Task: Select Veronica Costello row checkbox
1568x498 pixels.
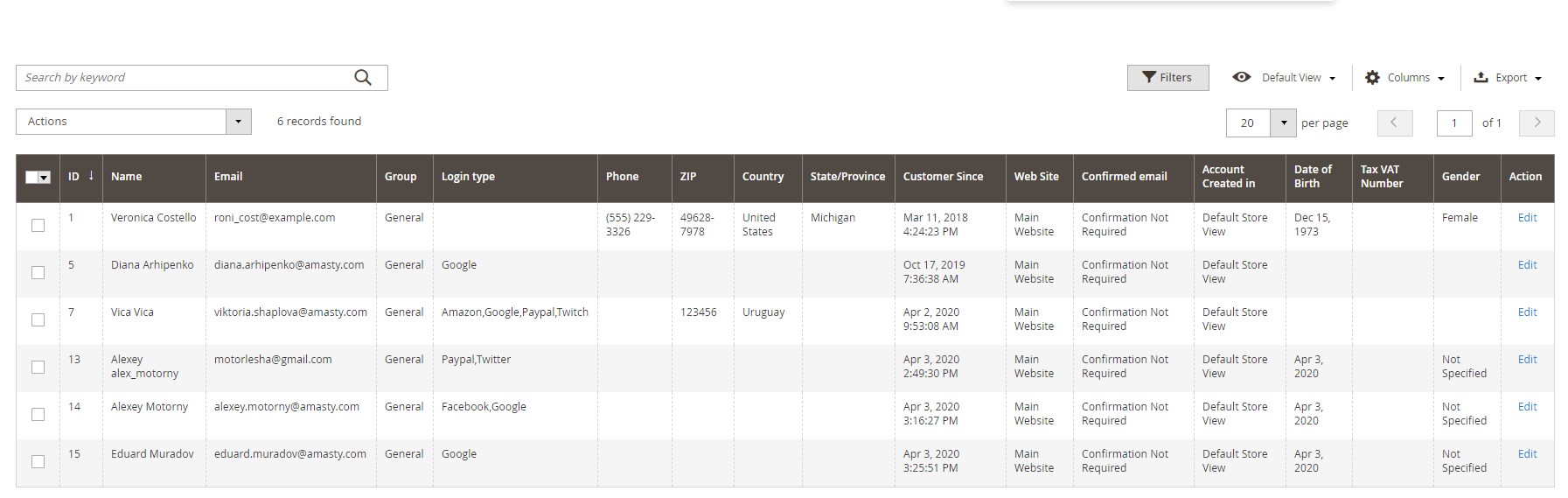Action: [38, 225]
